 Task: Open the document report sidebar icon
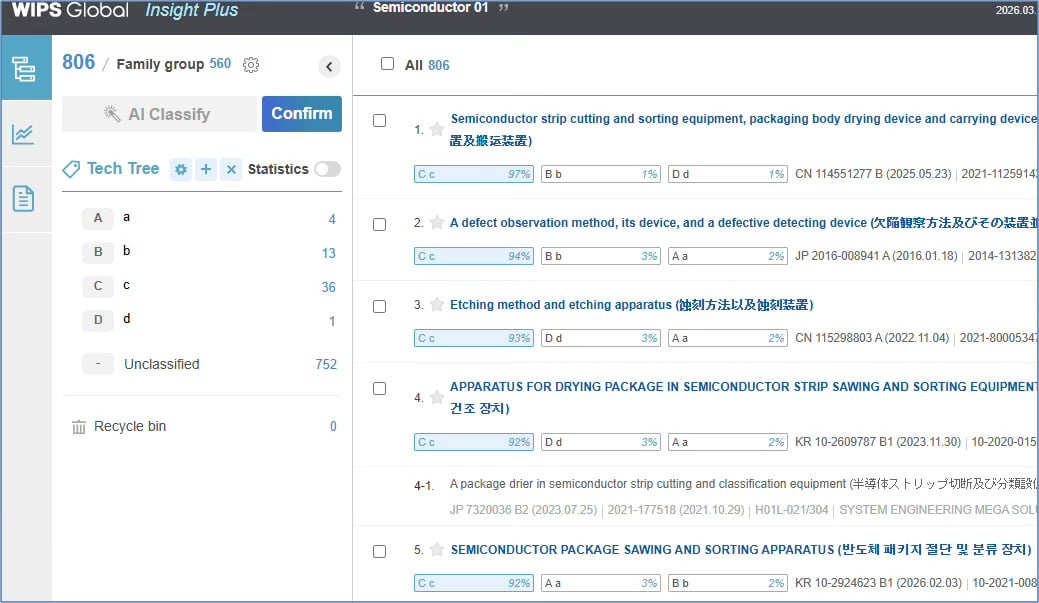[23, 199]
